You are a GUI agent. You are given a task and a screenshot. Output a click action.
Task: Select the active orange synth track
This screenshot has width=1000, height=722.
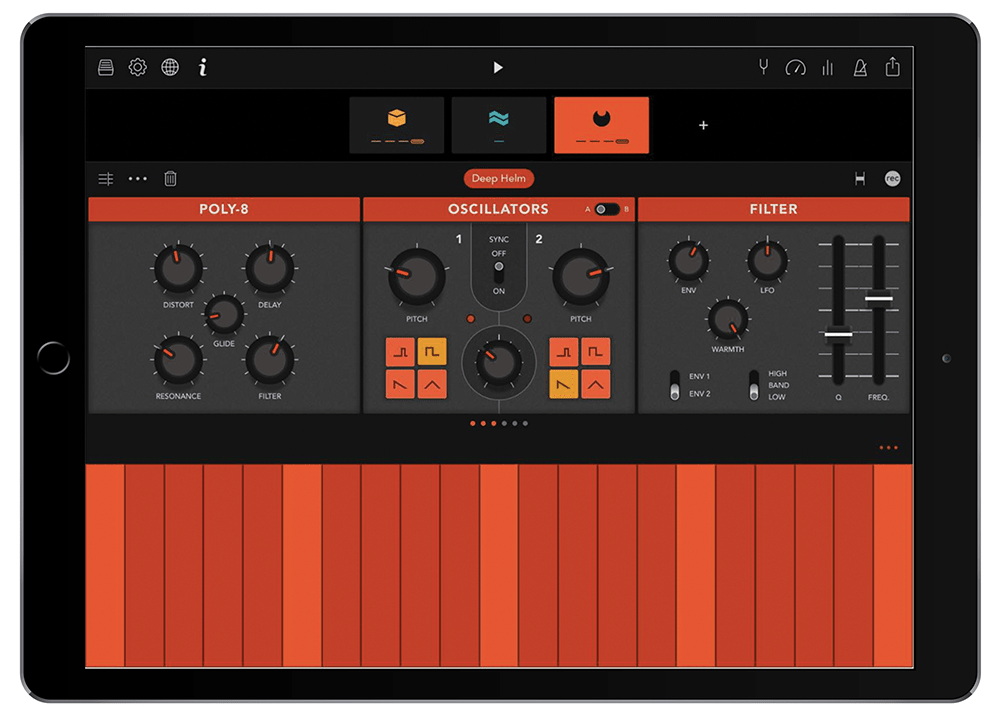click(x=601, y=125)
